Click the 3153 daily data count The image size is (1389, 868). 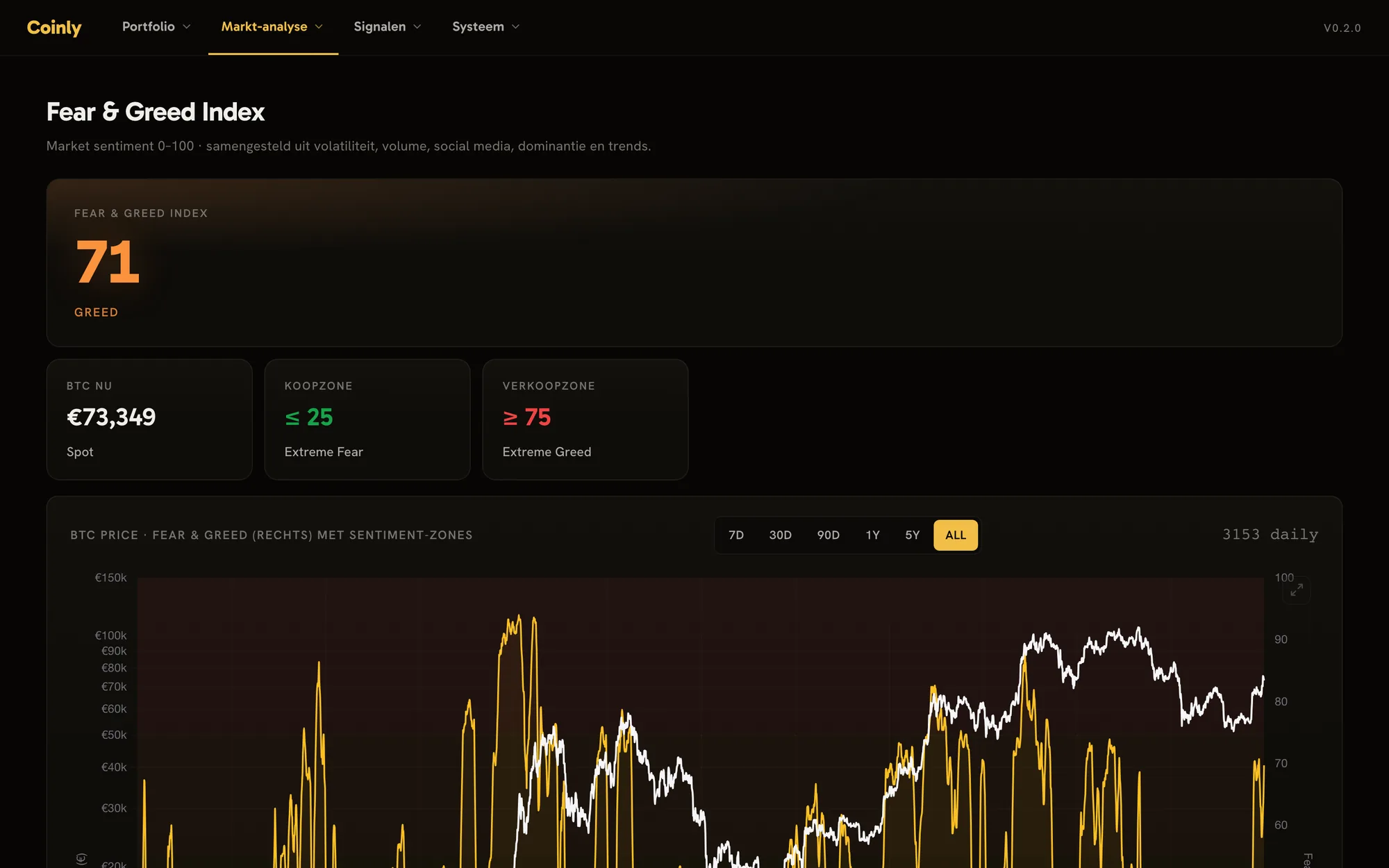pos(1270,535)
